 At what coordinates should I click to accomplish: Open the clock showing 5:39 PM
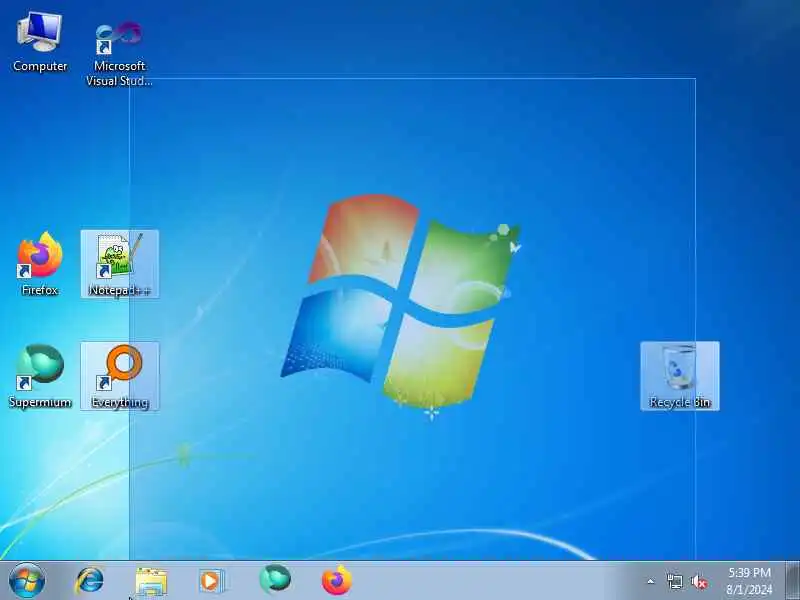749,581
